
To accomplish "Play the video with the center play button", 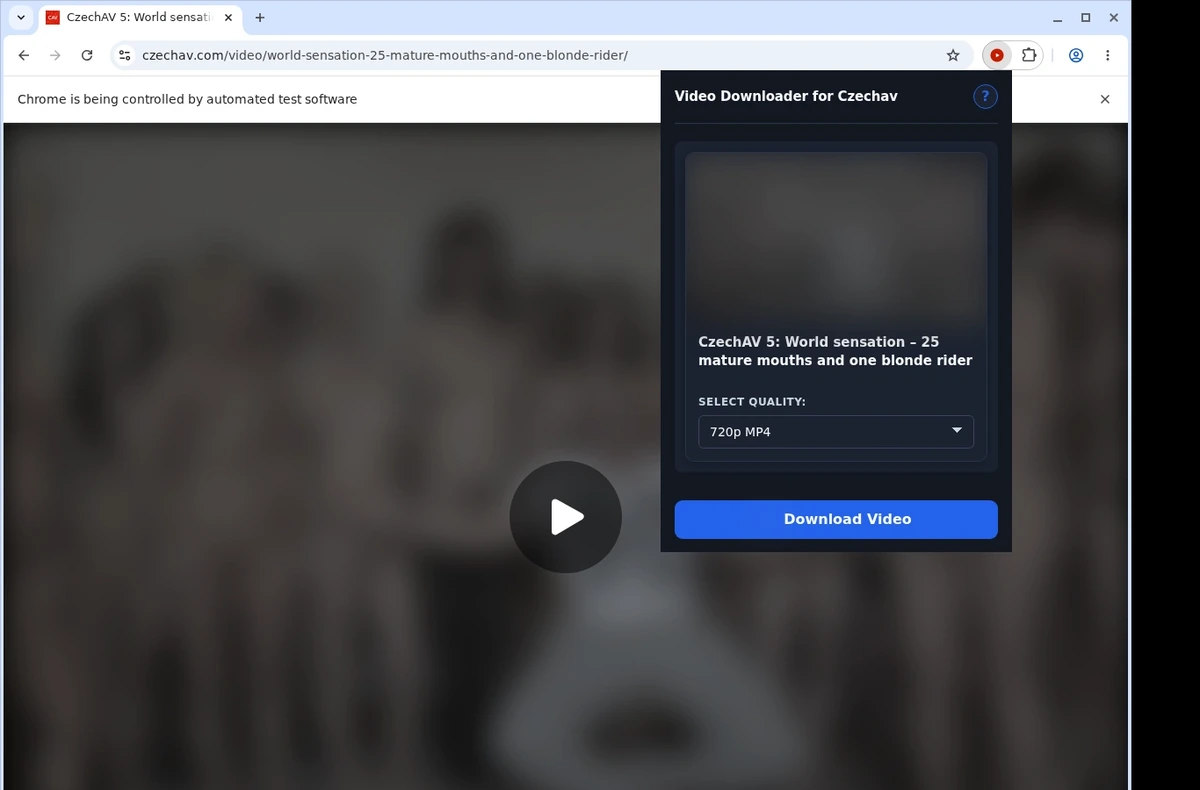I will (x=566, y=517).
